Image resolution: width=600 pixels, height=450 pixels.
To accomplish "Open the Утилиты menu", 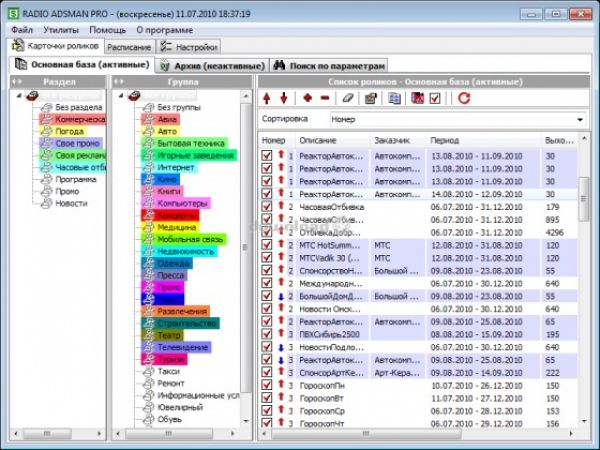I will tap(60, 30).
